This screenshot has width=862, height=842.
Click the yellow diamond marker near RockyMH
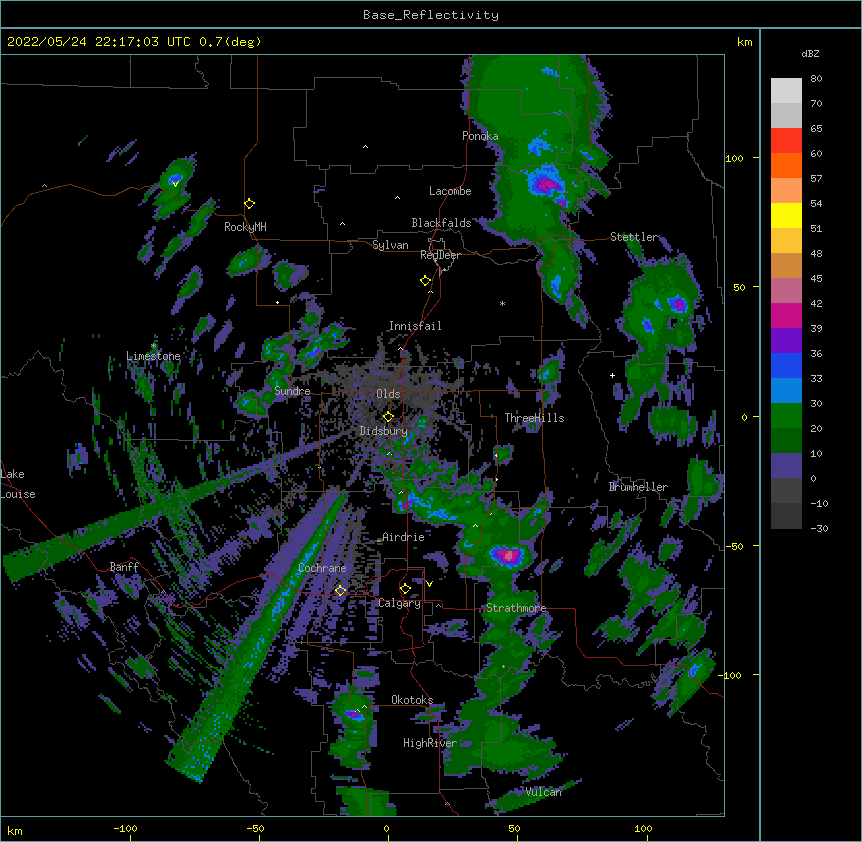click(x=250, y=204)
